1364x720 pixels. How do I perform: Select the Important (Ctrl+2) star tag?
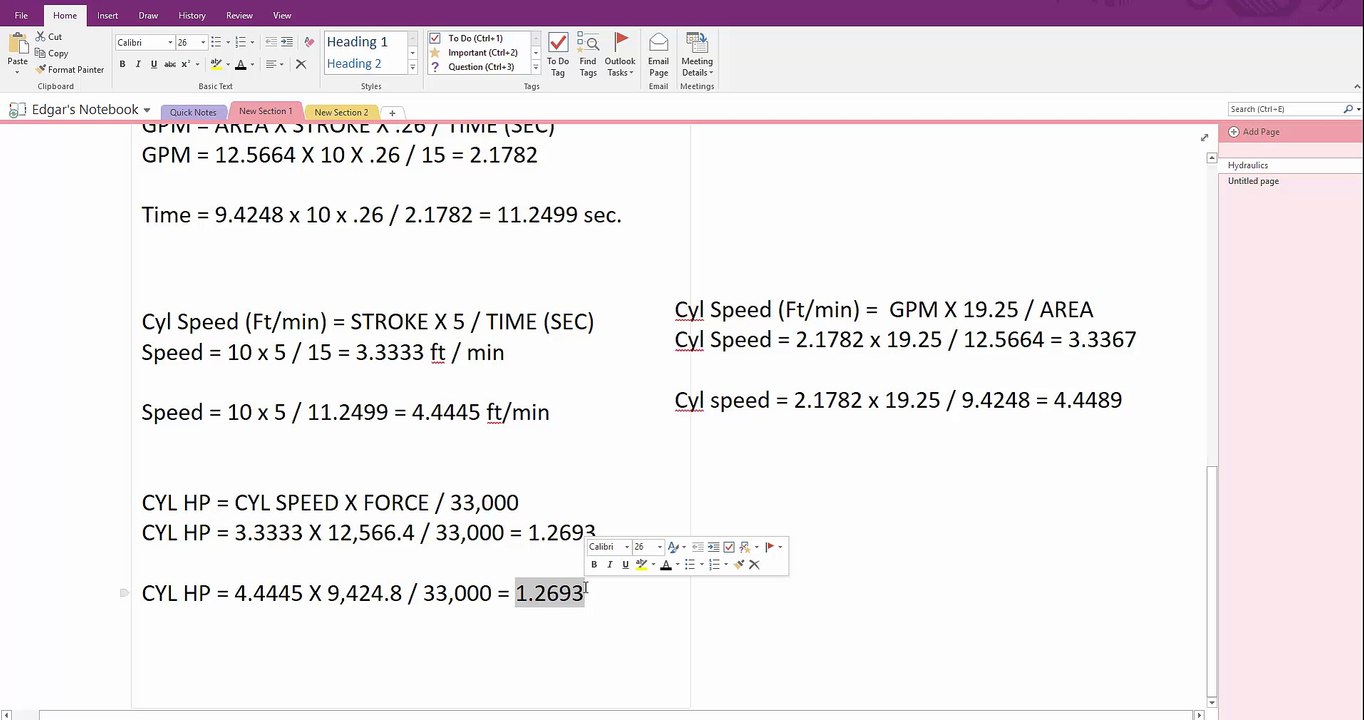click(x=478, y=53)
